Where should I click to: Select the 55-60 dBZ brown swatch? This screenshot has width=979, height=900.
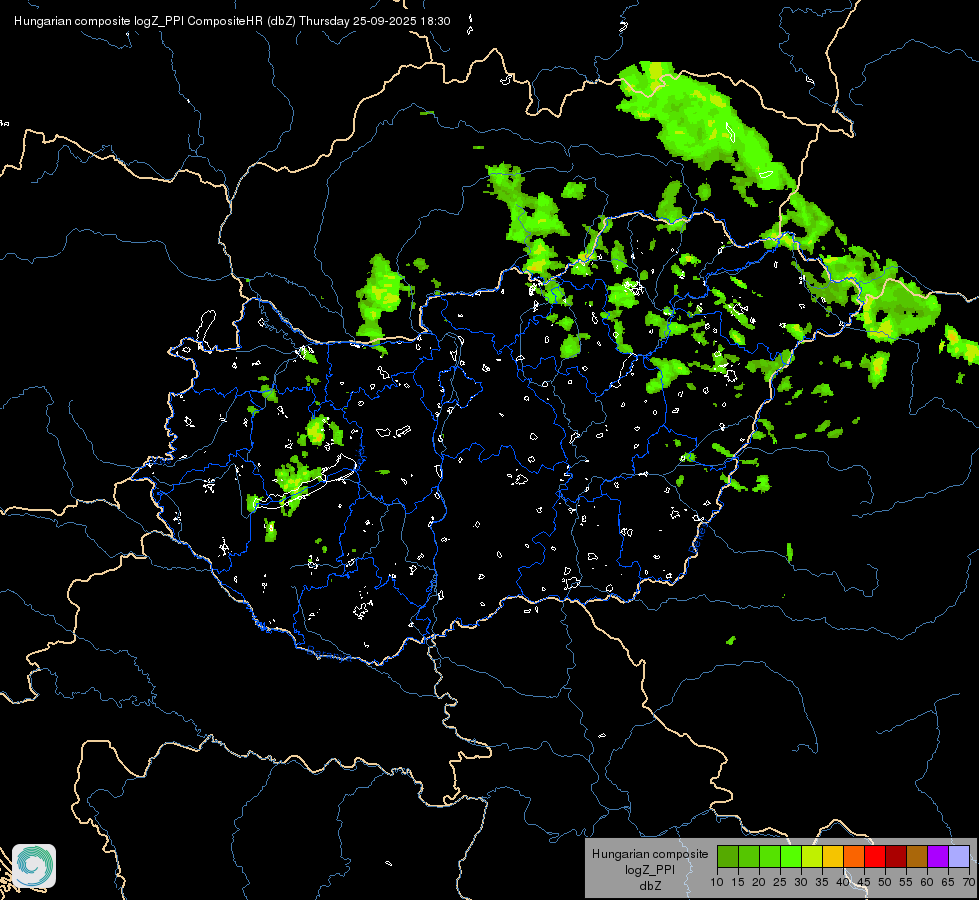click(917, 856)
